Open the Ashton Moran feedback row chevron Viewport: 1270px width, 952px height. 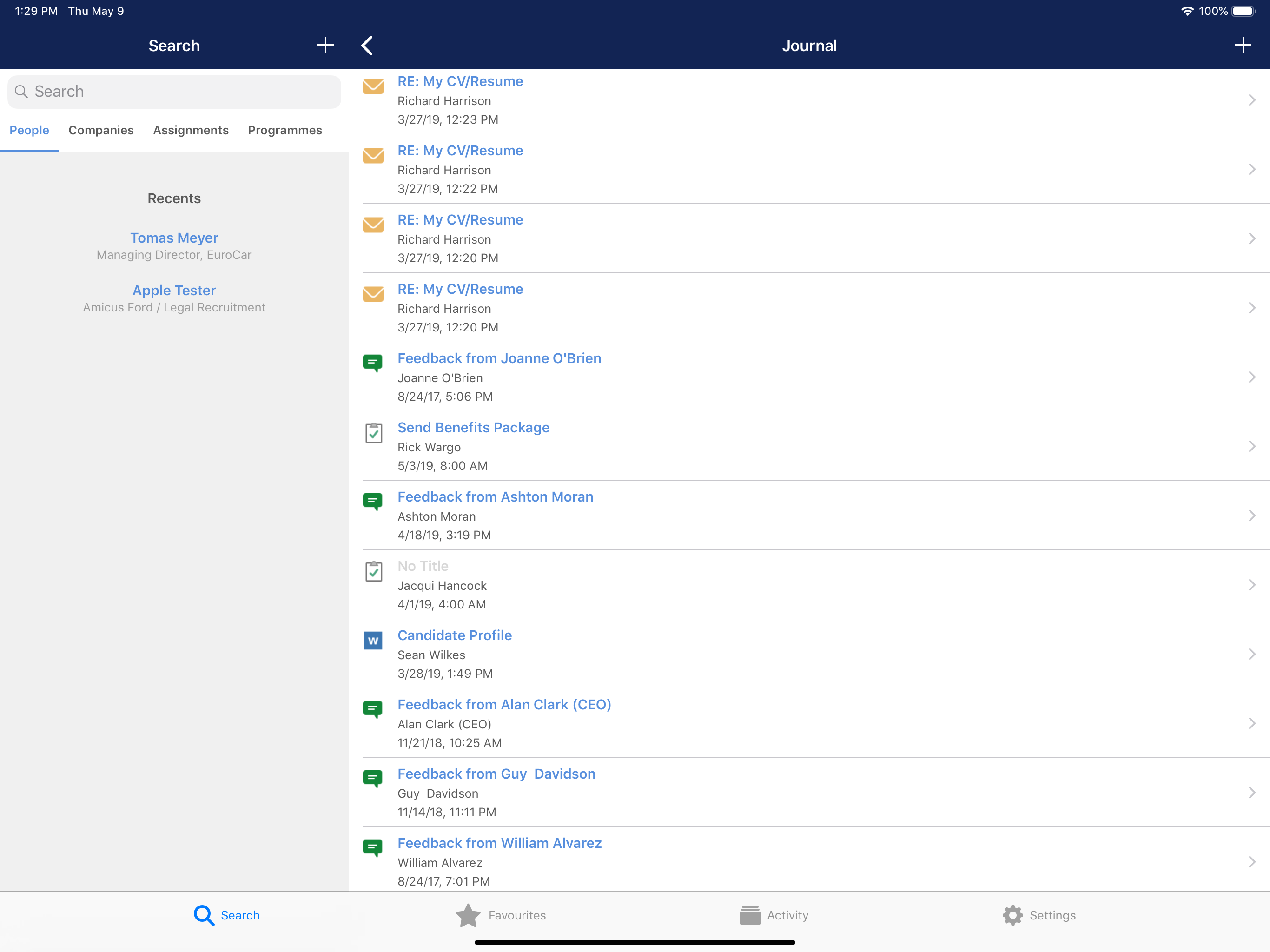tap(1251, 516)
